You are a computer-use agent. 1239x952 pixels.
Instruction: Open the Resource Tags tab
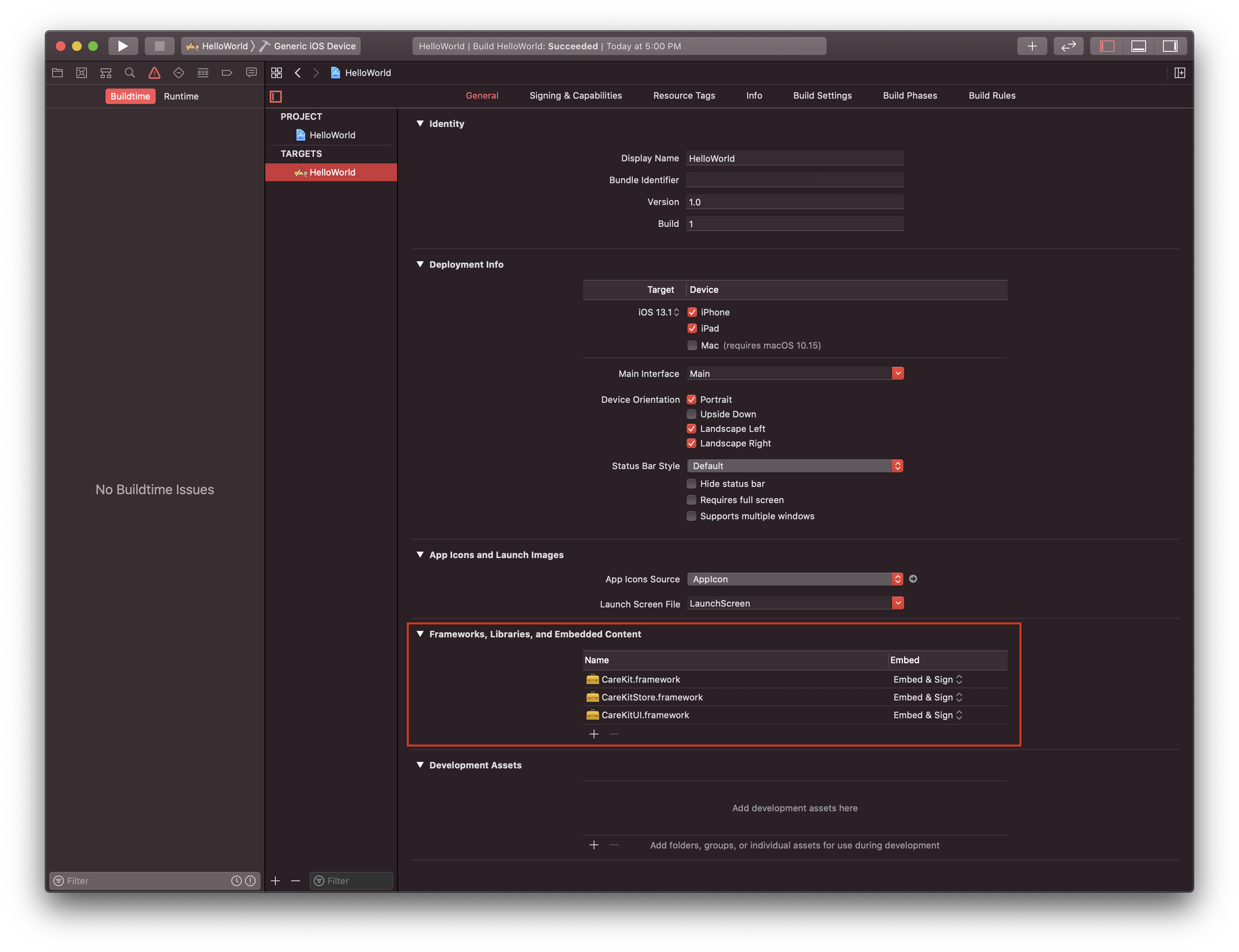tap(684, 96)
